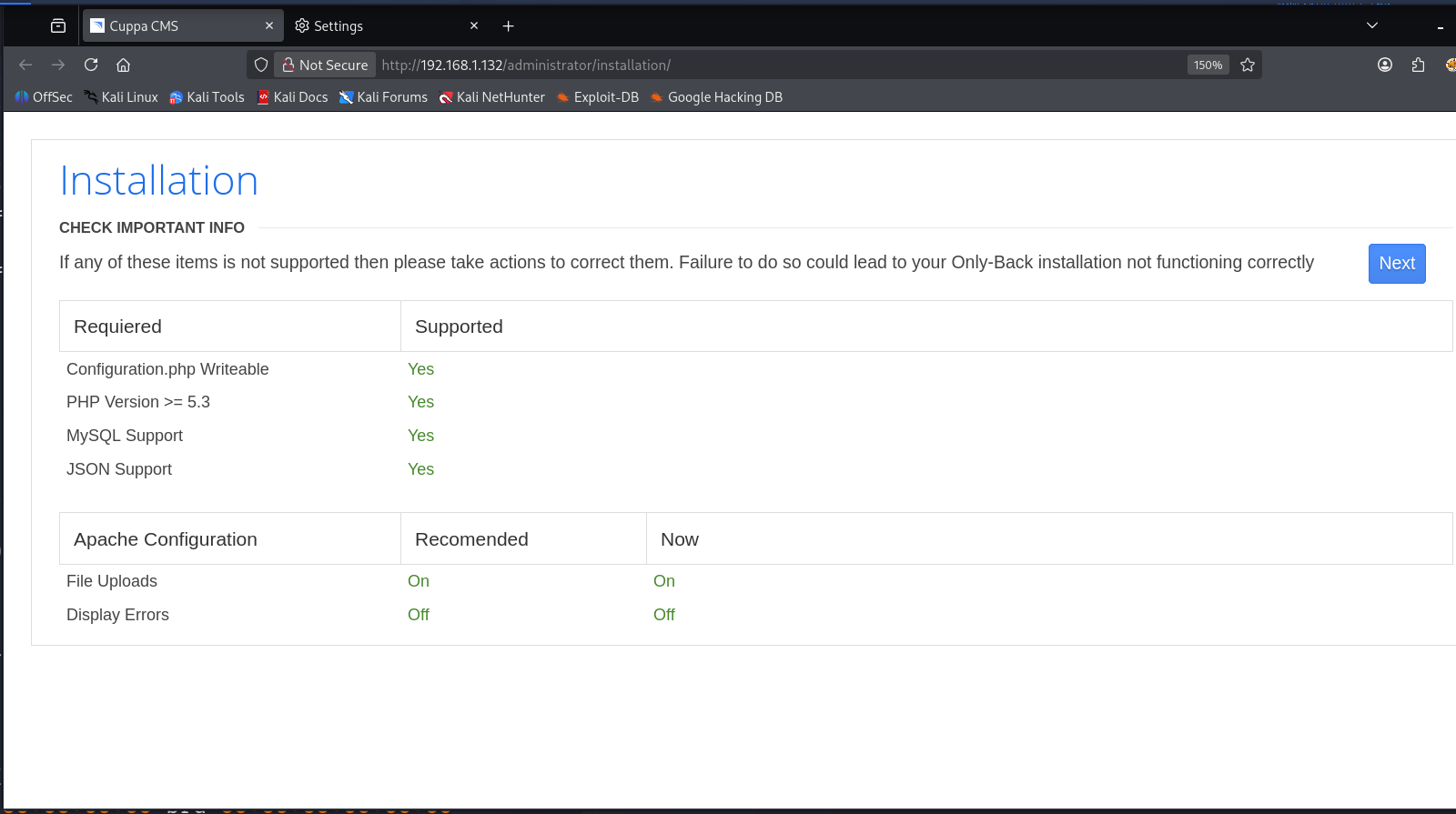Click the Display Errors row label
The width and height of the screenshot is (1456, 814).
pyautogui.click(x=117, y=615)
